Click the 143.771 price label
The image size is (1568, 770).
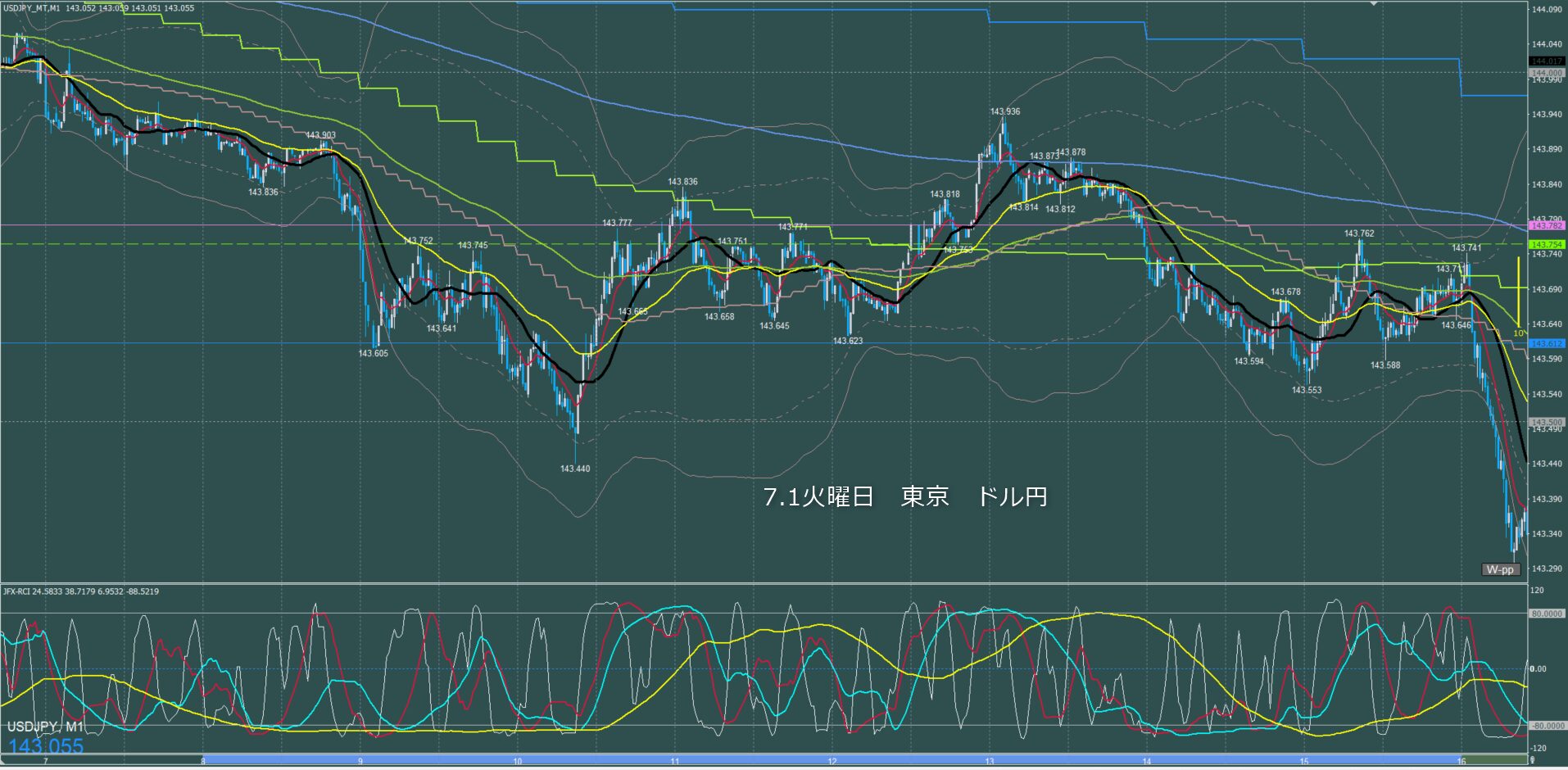792,227
